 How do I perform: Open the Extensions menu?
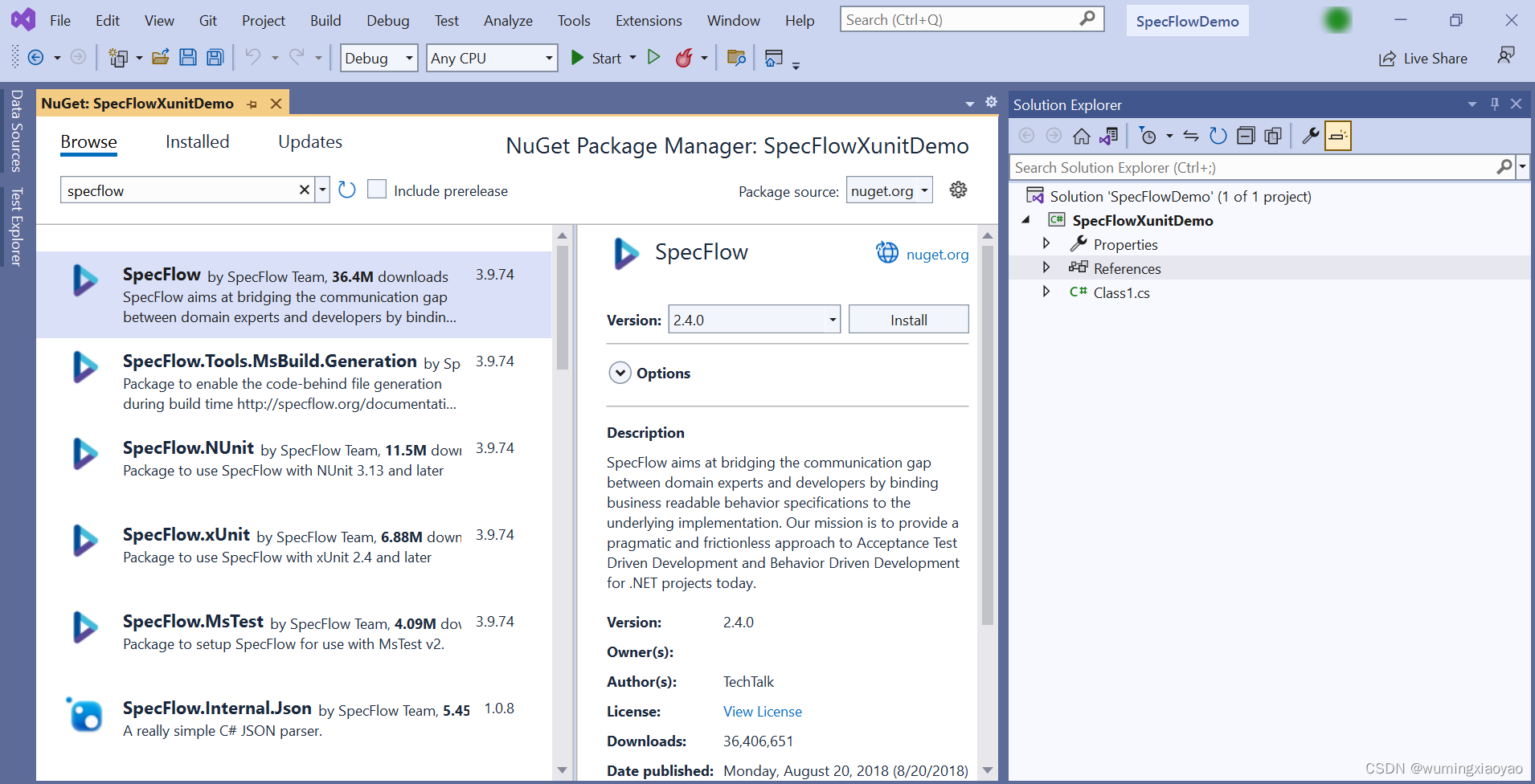[x=649, y=21]
